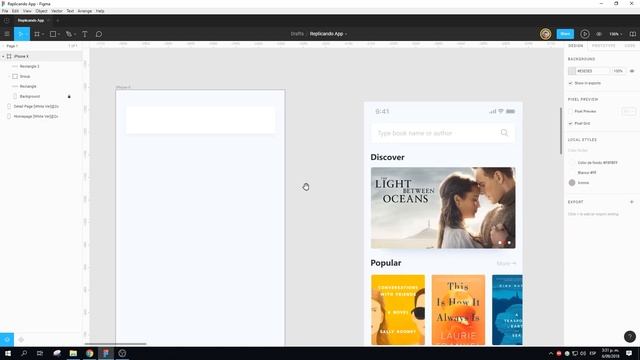Click the blue Share button
This screenshot has height=360, width=640.
point(565,34)
